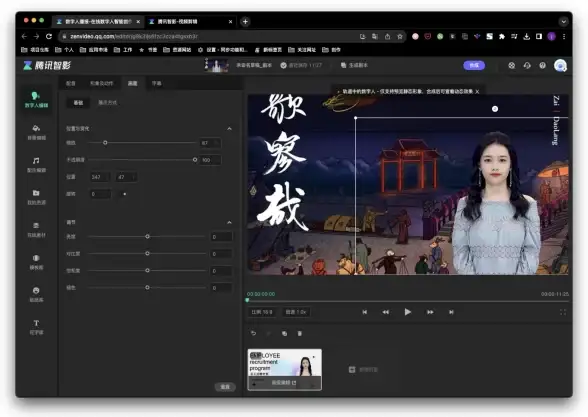
Task: Click the film-reel icon in top right header
Action: [x=512, y=65]
